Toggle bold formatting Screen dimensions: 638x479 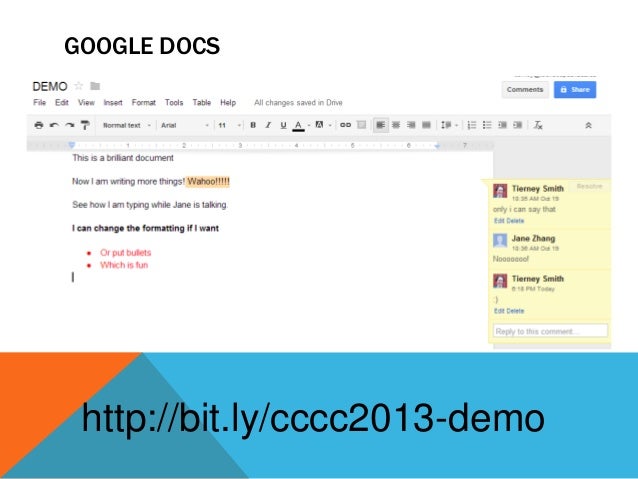(x=253, y=125)
